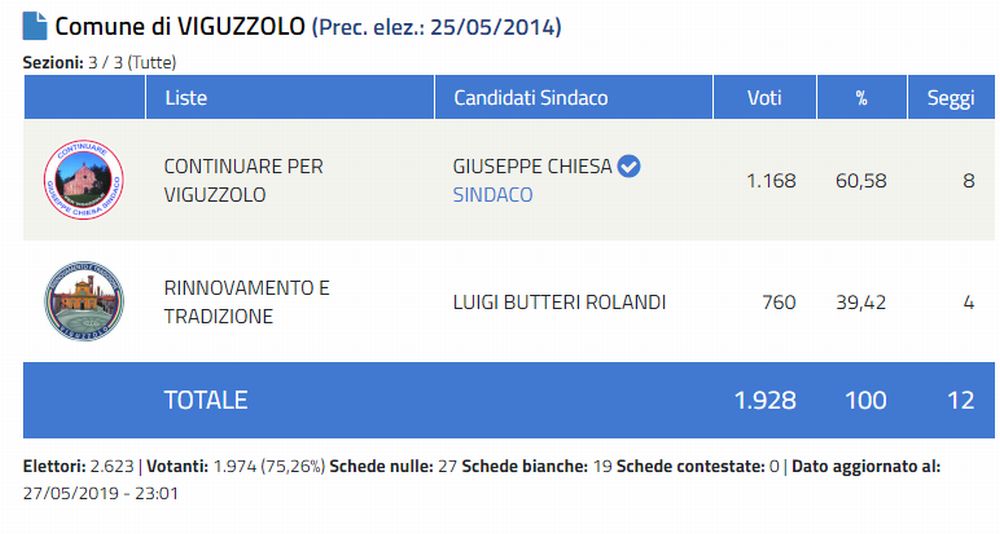Click the Comune di VIGUZZOLO heading

pyautogui.click(x=180, y=27)
